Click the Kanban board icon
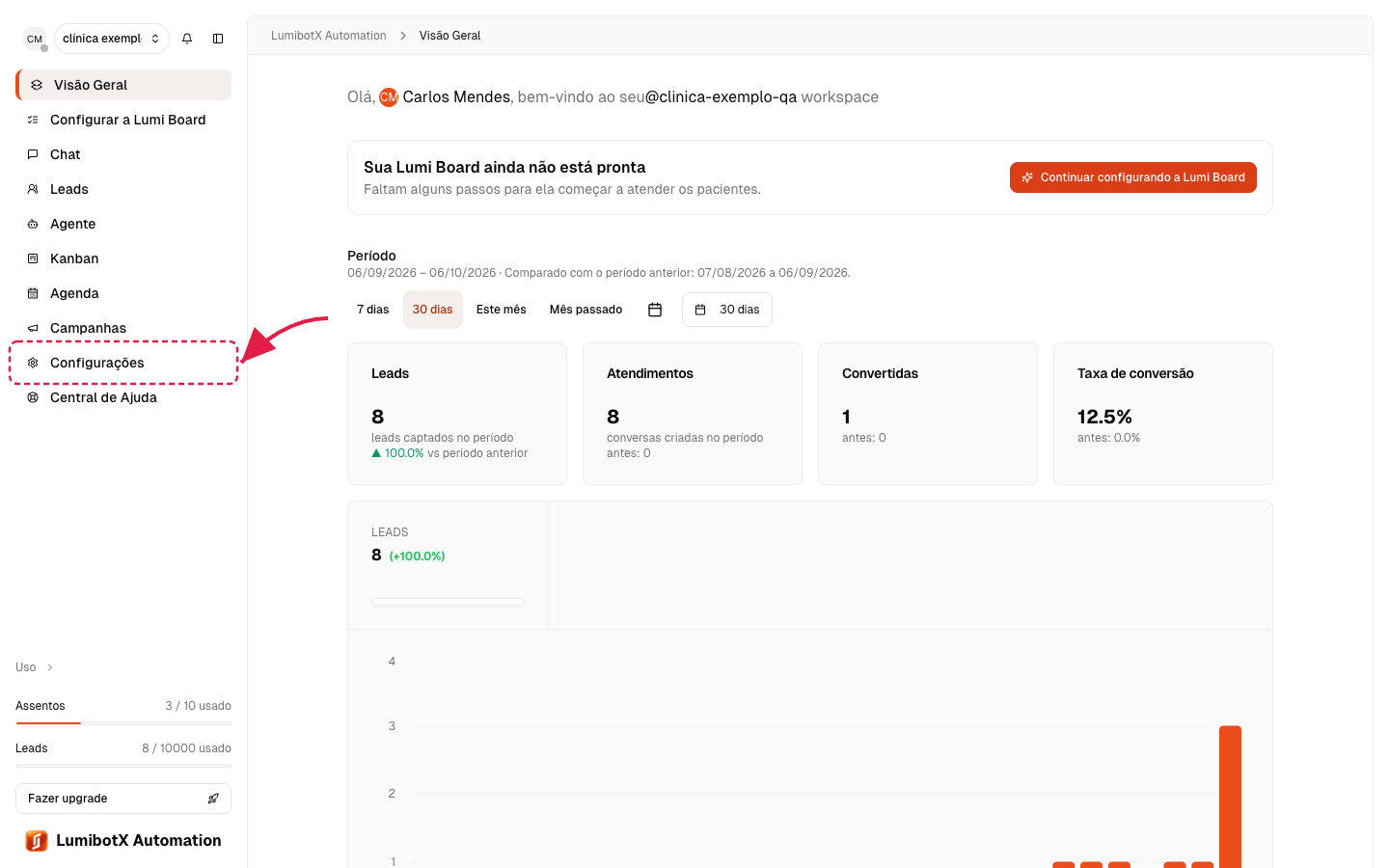The height and width of the screenshot is (868, 1389). 33,258
